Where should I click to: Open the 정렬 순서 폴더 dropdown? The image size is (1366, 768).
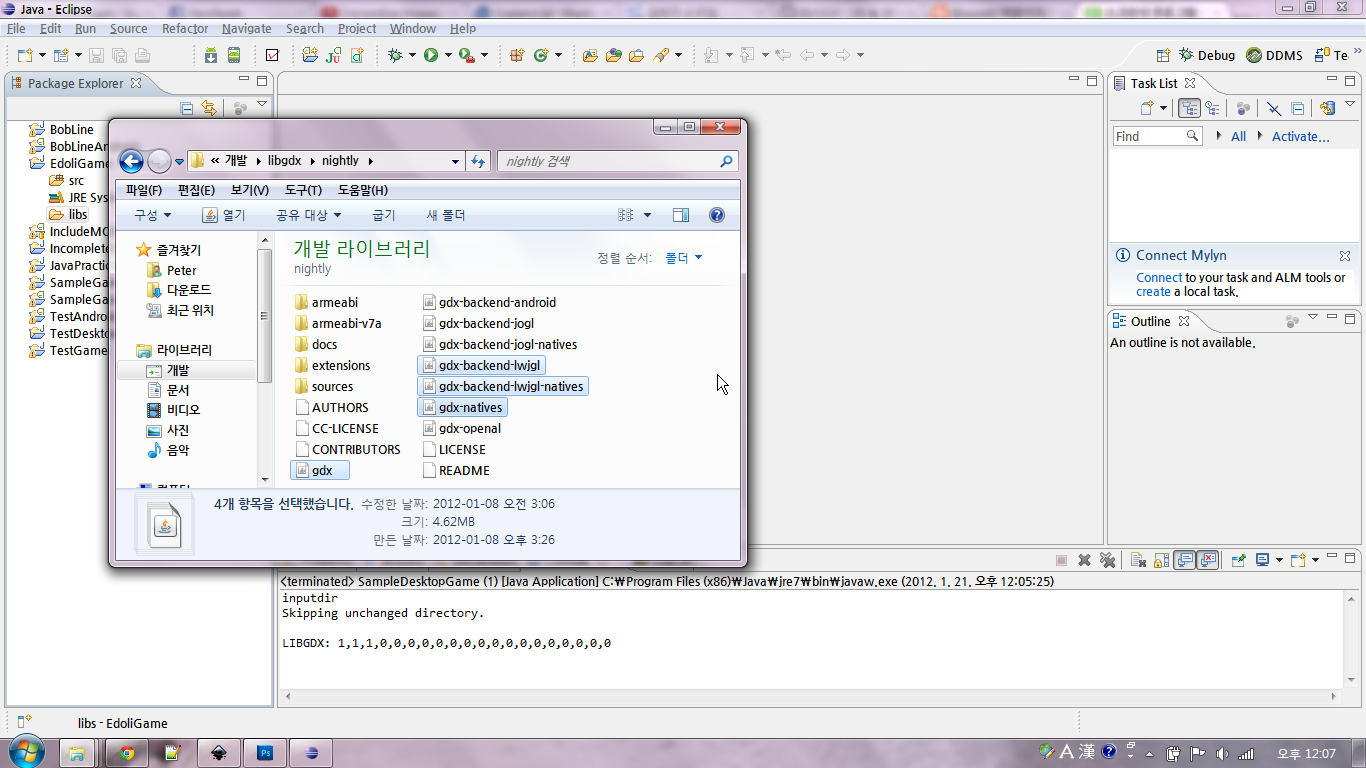[684, 258]
